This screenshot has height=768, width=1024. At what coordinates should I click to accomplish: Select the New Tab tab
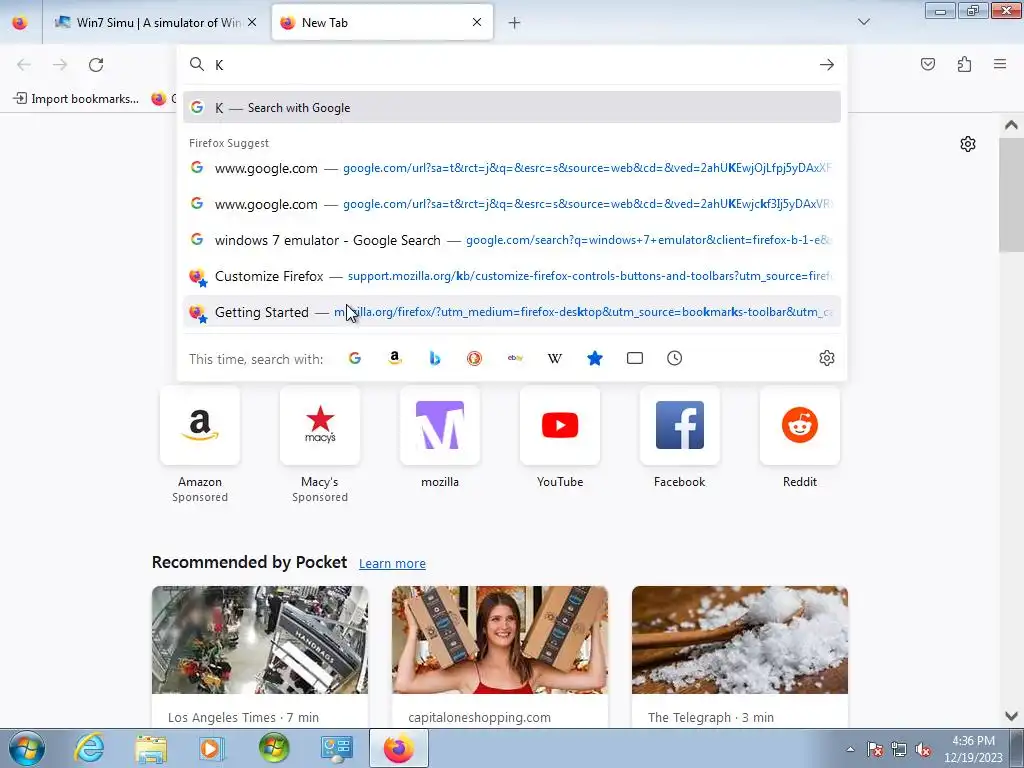(382, 22)
